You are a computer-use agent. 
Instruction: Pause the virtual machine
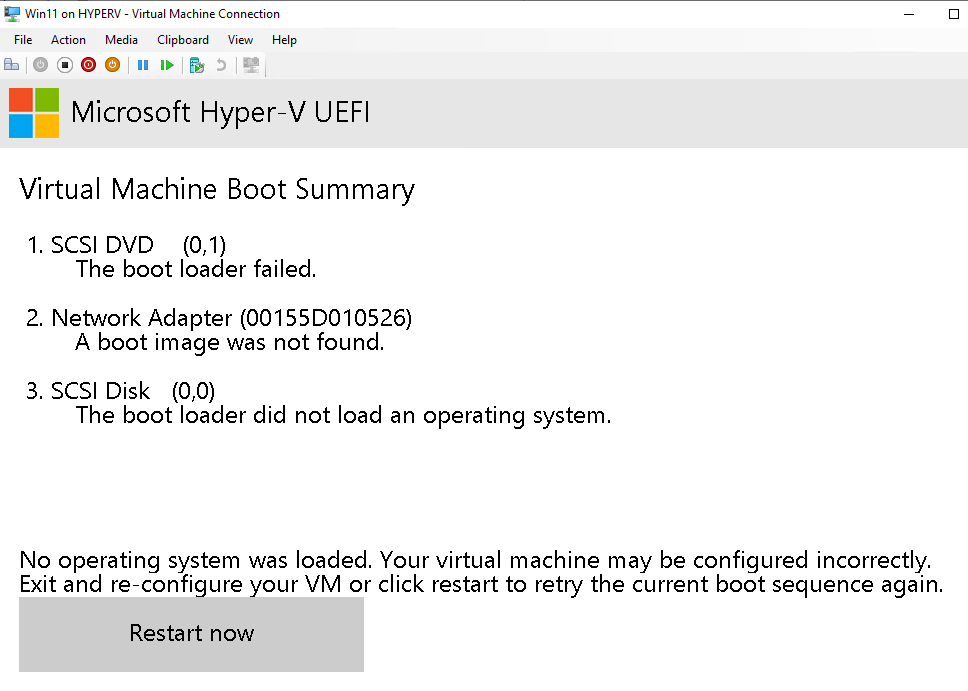143,65
